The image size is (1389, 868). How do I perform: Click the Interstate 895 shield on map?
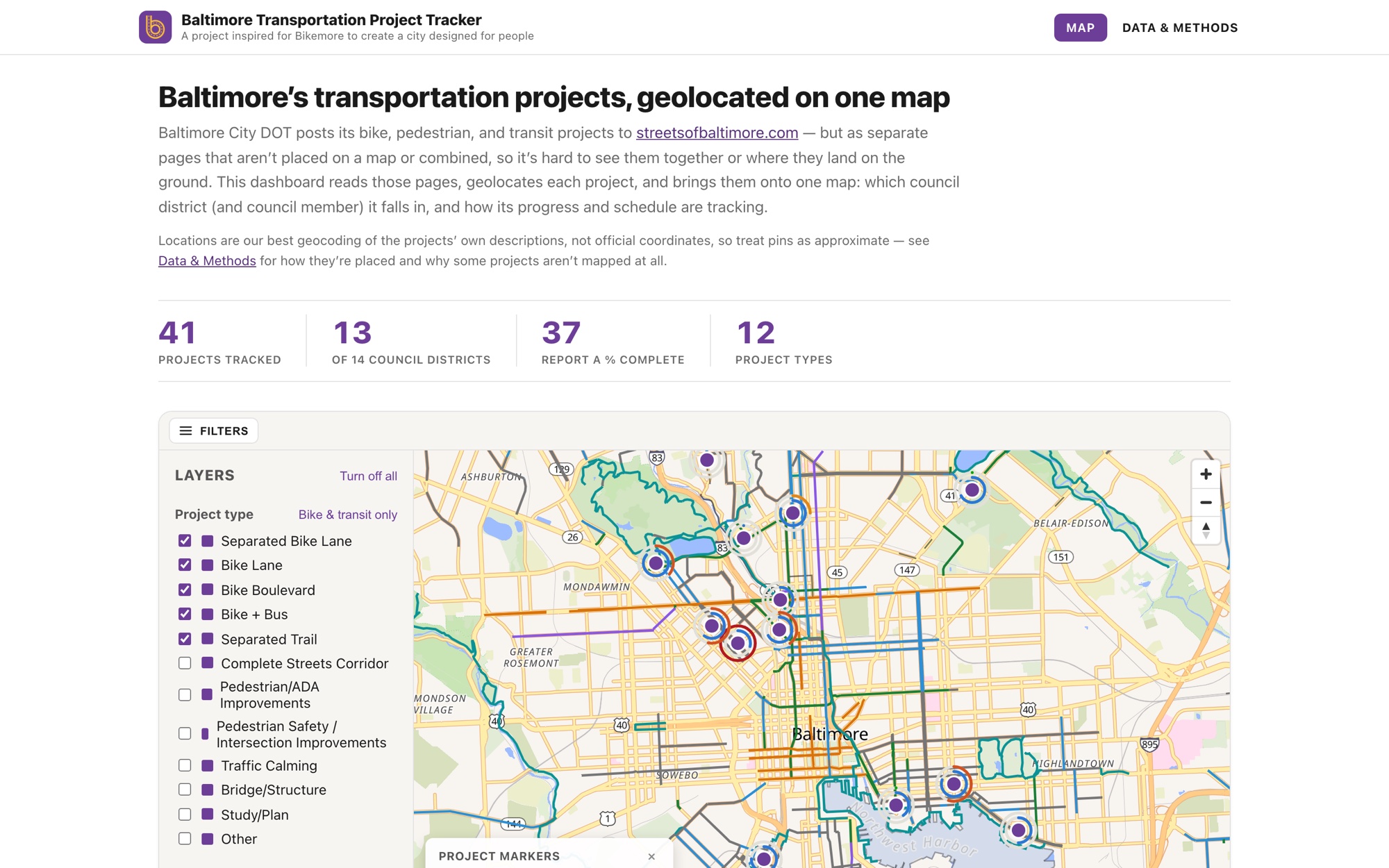[x=1149, y=744]
